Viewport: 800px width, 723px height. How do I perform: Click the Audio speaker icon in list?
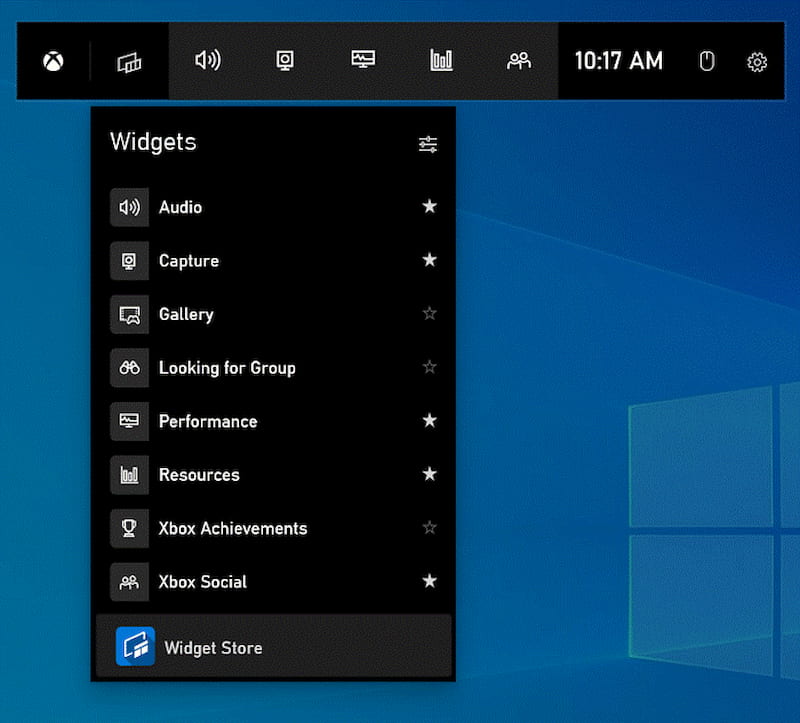point(130,207)
